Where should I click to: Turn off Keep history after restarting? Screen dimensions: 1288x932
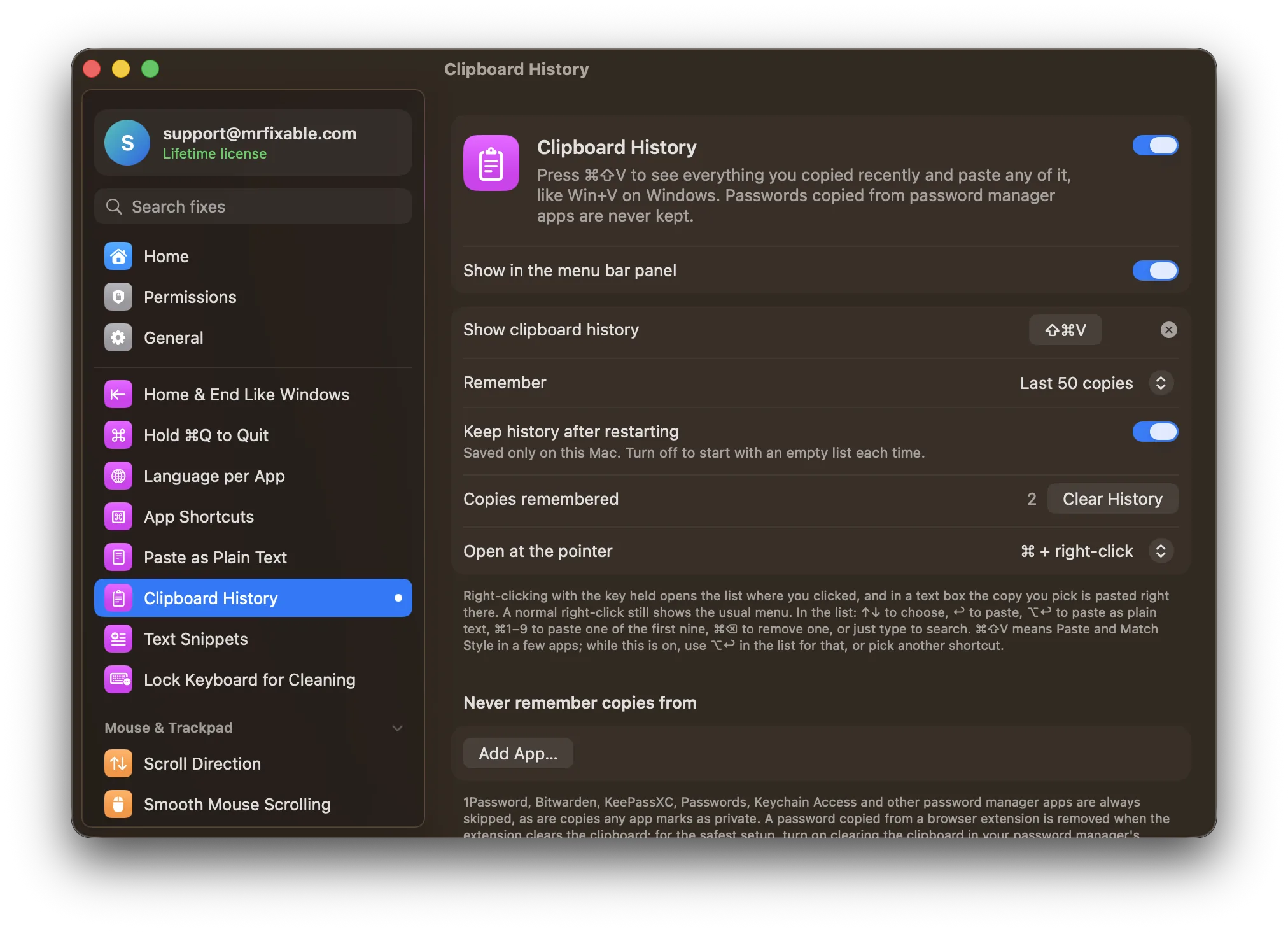(x=1155, y=432)
